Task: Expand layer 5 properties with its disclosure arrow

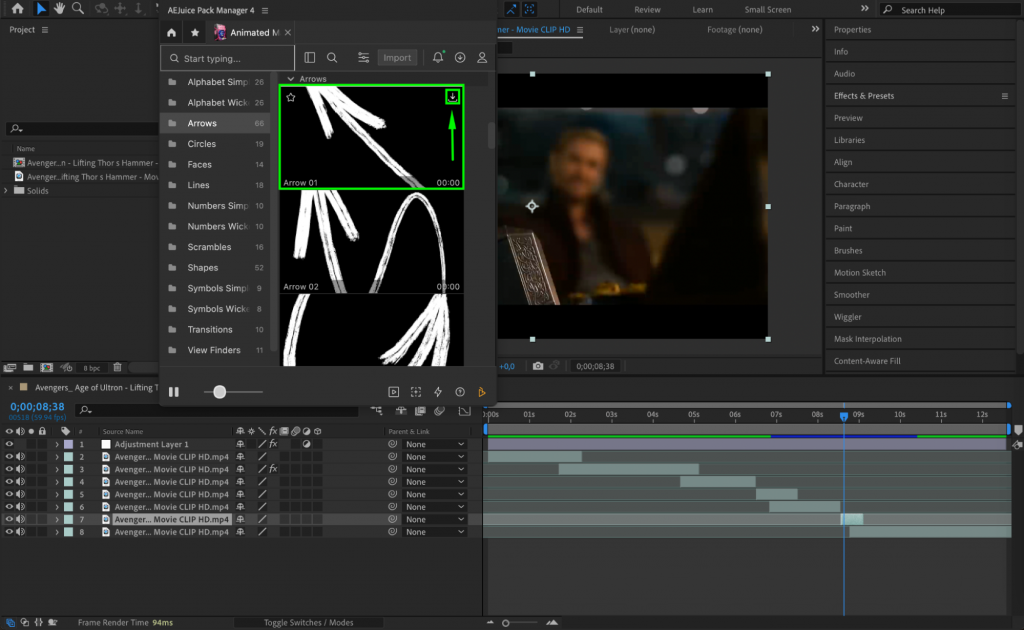Action: coord(57,494)
